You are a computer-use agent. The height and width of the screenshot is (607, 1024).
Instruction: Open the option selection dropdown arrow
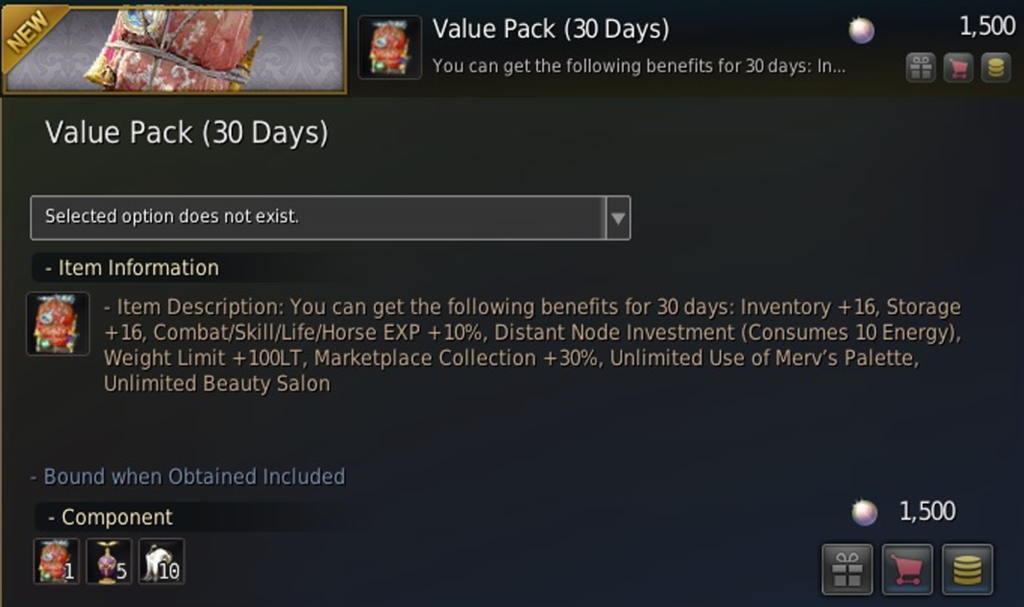(618, 217)
